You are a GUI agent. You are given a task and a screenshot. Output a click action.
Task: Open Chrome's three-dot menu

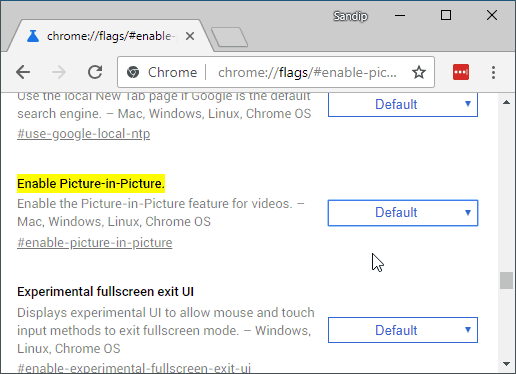click(x=493, y=72)
